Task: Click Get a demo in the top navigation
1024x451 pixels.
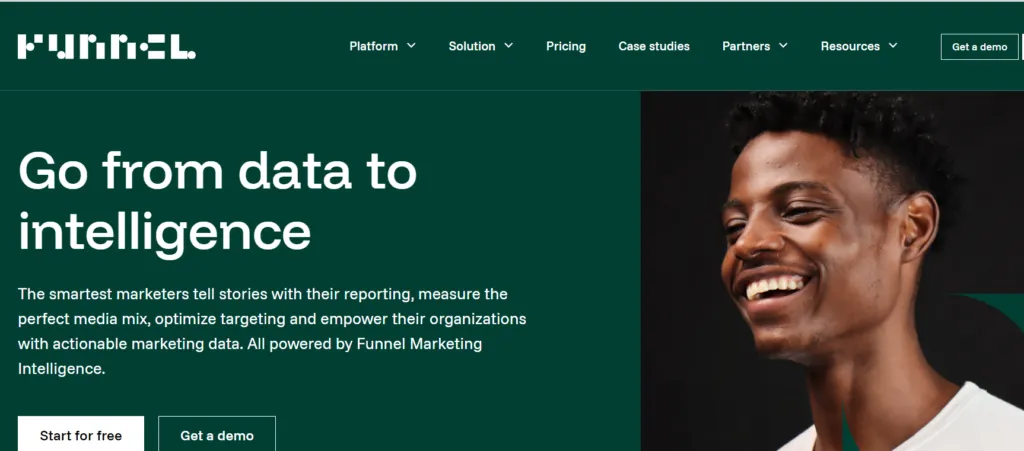Action: point(979,47)
